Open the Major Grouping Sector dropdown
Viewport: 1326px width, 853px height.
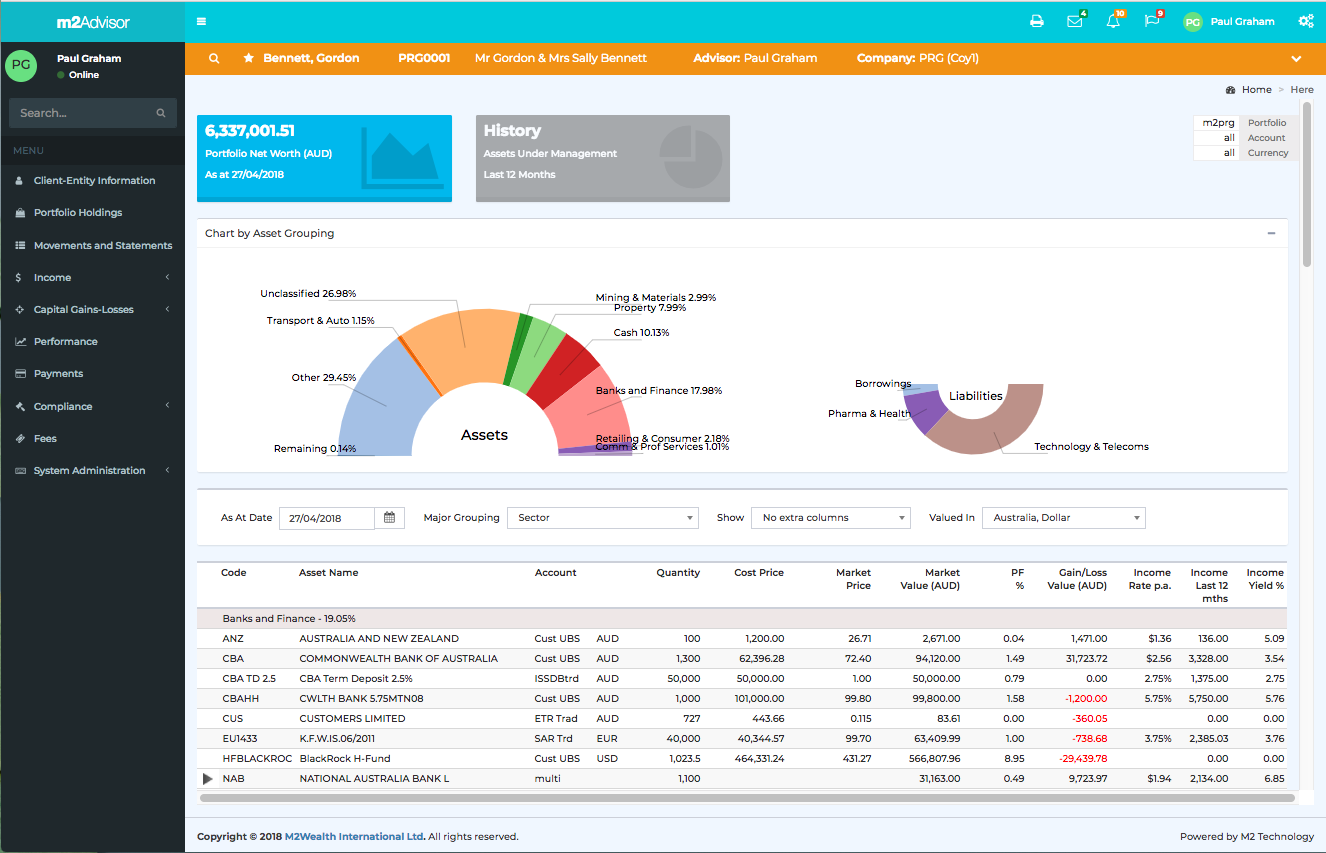(602, 518)
